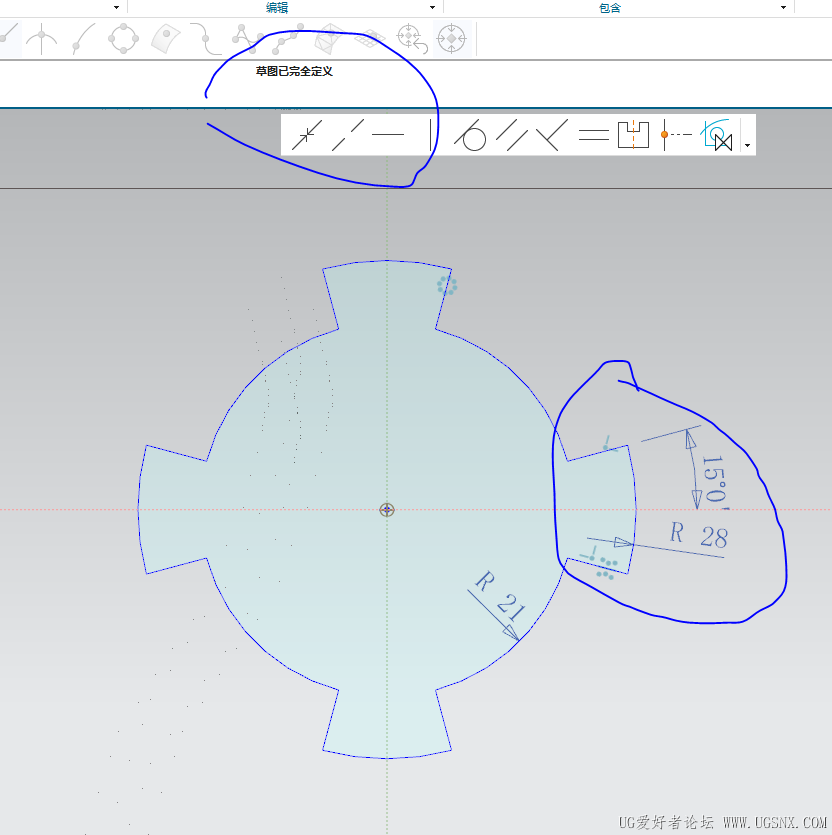The height and width of the screenshot is (835, 832).
Task: Apply the Collinear constraint tool
Action: 347,134
